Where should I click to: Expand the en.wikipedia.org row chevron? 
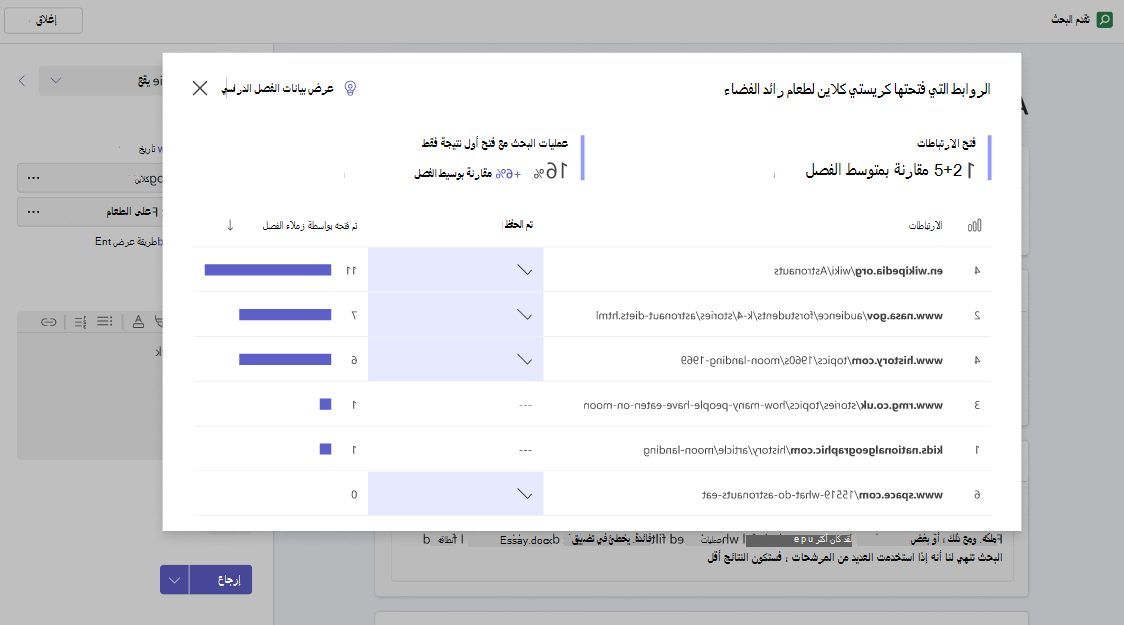(525, 270)
